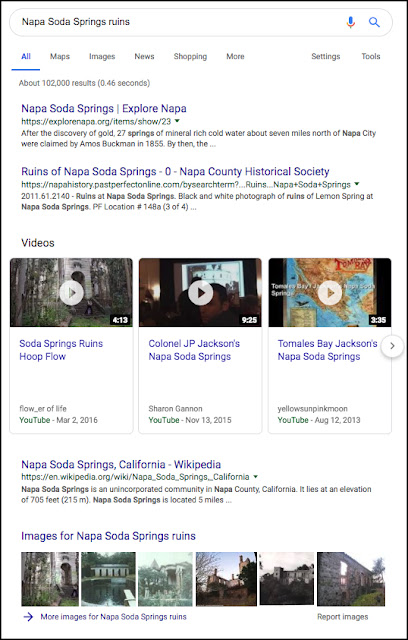Click the Videos section heading
This screenshot has height=640, width=408.
point(38,243)
